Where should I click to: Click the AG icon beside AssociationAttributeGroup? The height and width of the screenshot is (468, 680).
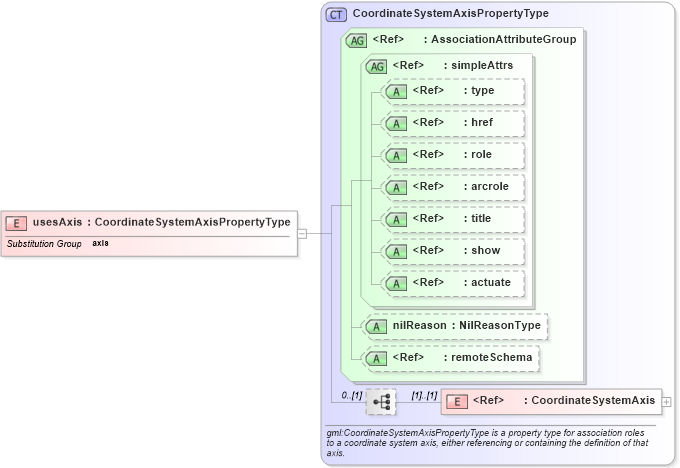point(356,41)
